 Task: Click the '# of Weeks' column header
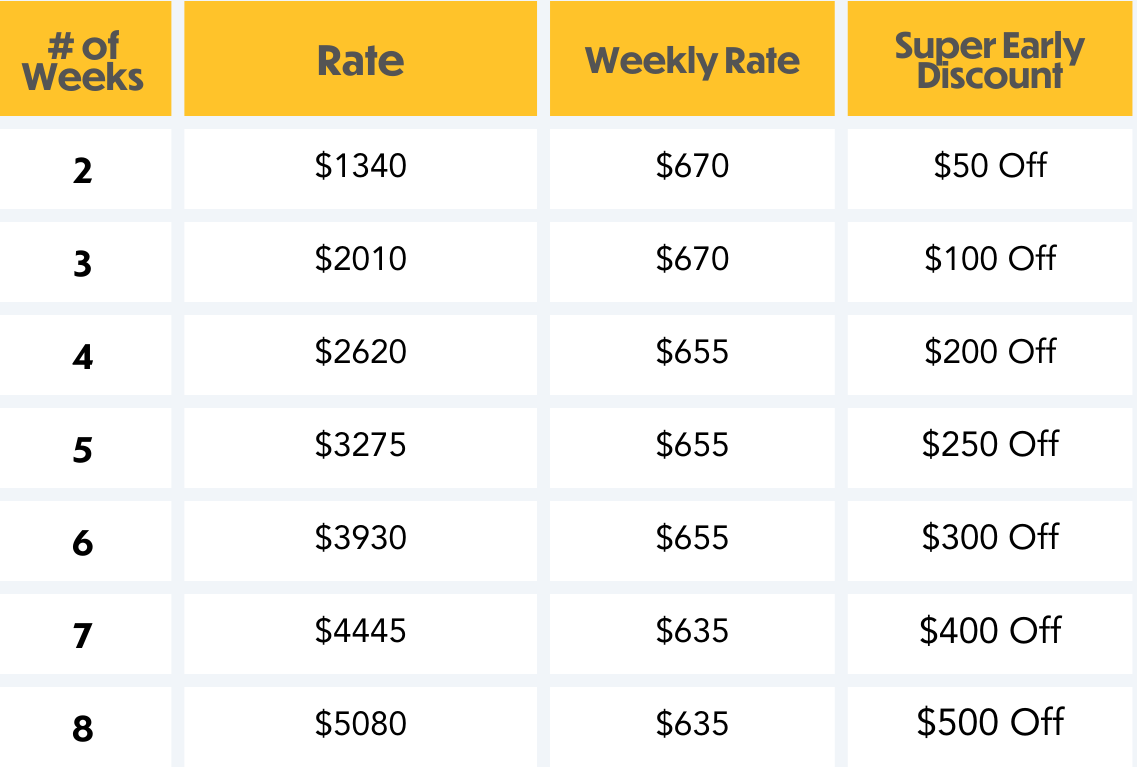click(x=83, y=61)
